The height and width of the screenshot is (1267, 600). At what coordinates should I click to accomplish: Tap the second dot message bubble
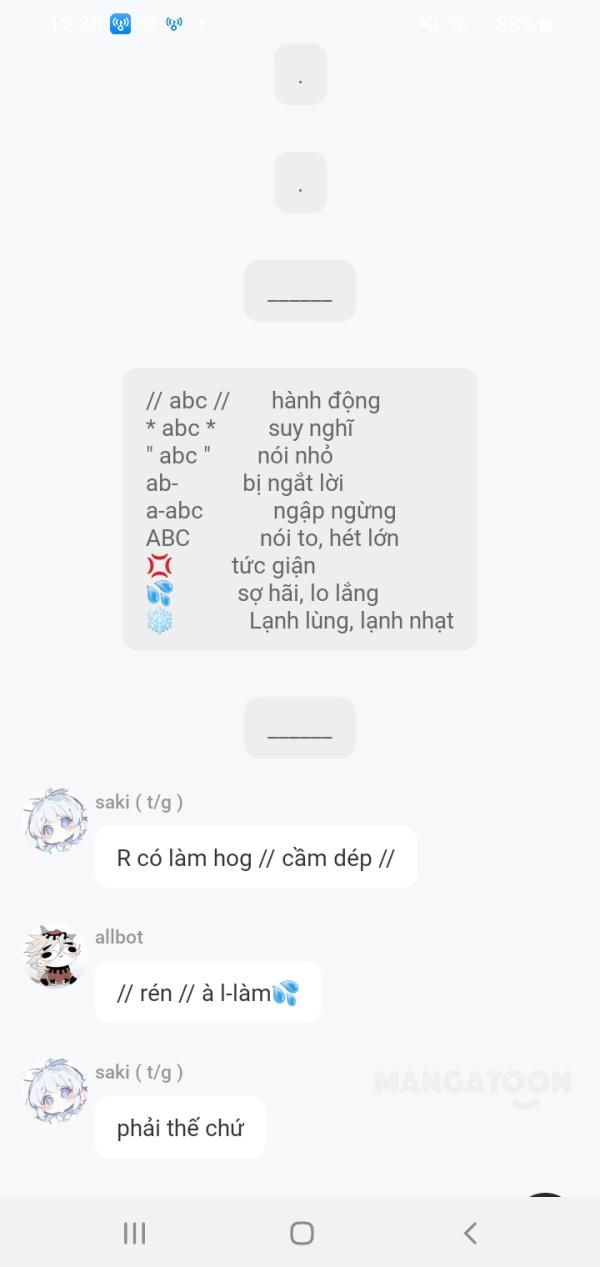pos(300,182)
